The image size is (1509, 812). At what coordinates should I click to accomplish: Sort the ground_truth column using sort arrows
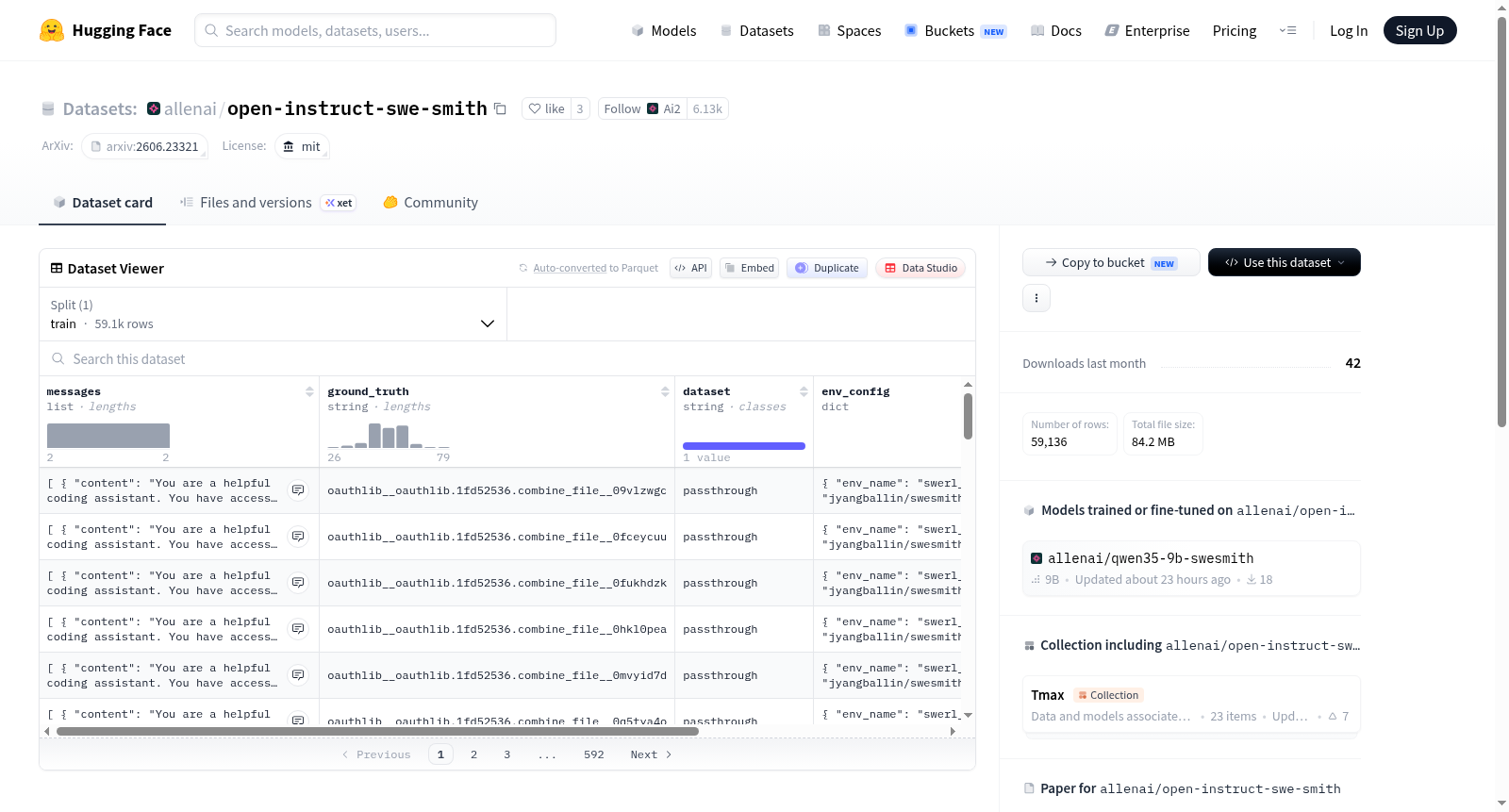pos(665,391)
